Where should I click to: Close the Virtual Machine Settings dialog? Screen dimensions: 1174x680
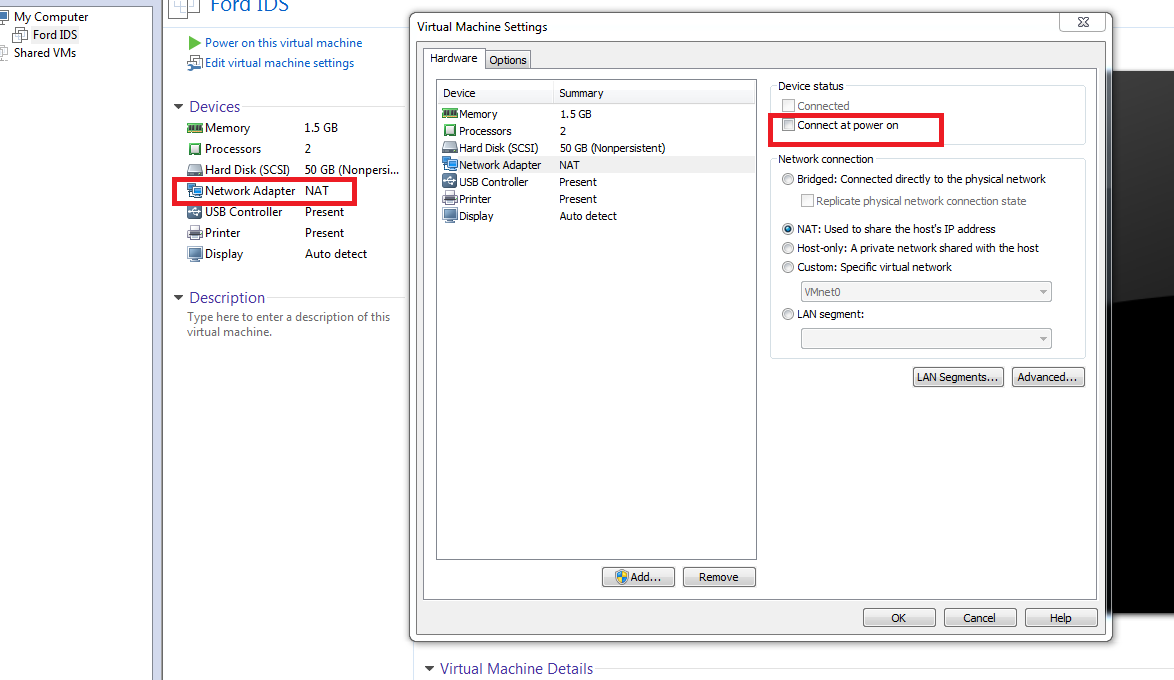[x=1083, y=22]
